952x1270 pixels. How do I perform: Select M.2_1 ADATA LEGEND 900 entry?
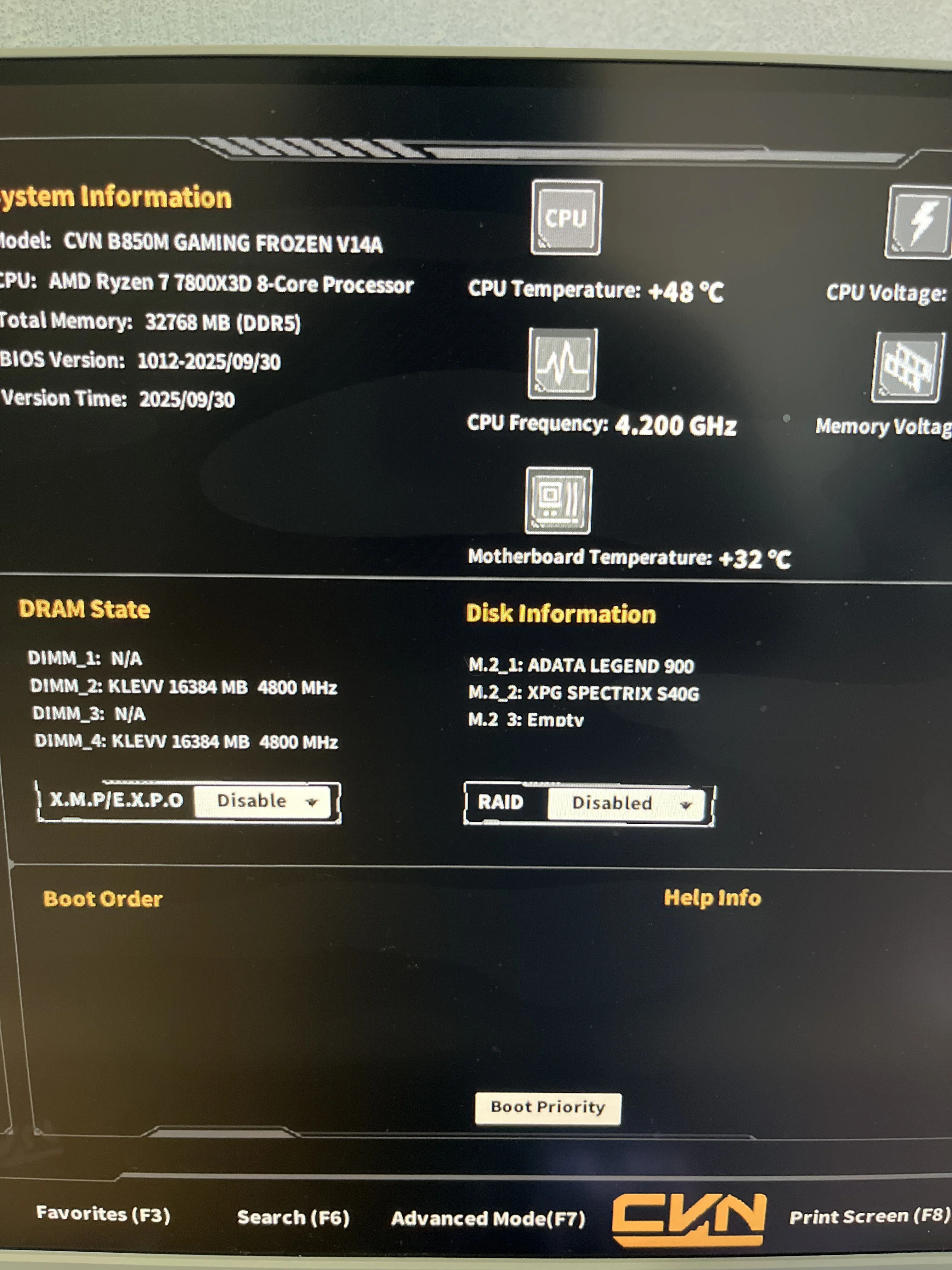[x=581, y=666]
